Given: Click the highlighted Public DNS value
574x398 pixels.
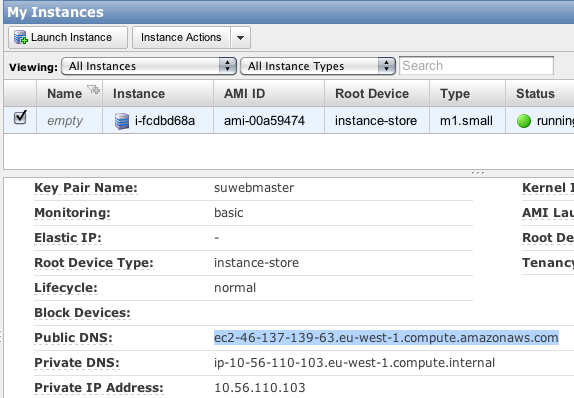Looking at the screenshot, I should click(386, 338).
